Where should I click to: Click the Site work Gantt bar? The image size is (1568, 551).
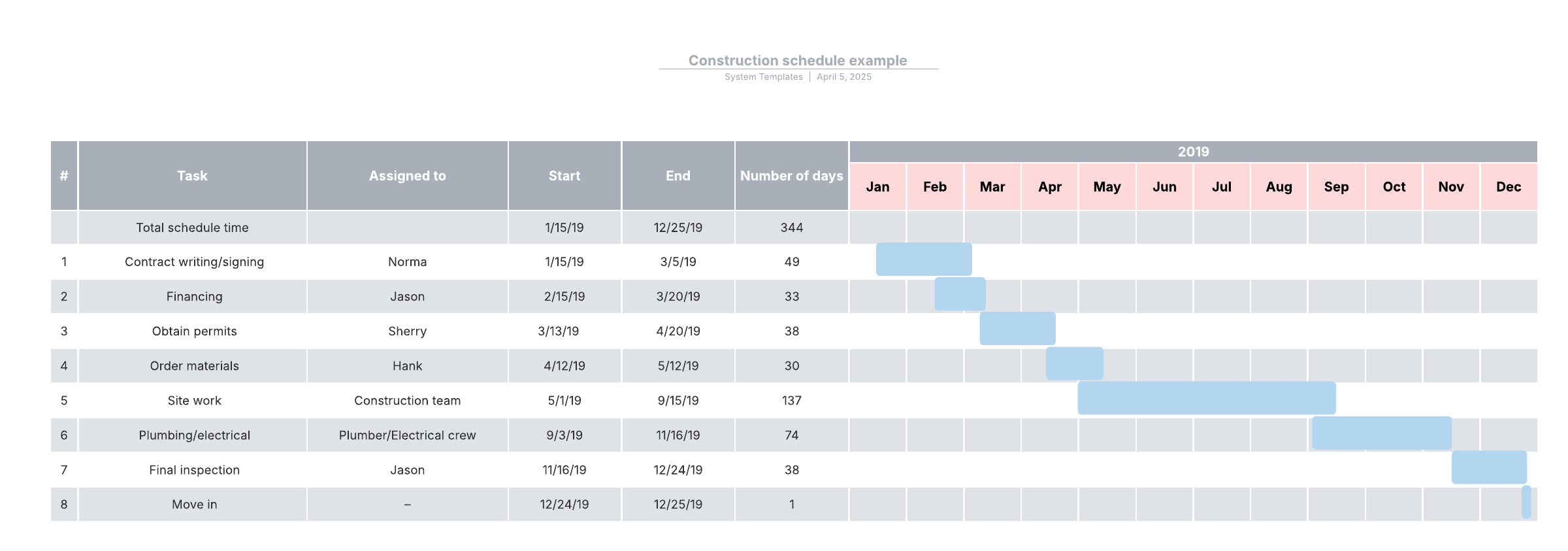[x=1206, y=398]
